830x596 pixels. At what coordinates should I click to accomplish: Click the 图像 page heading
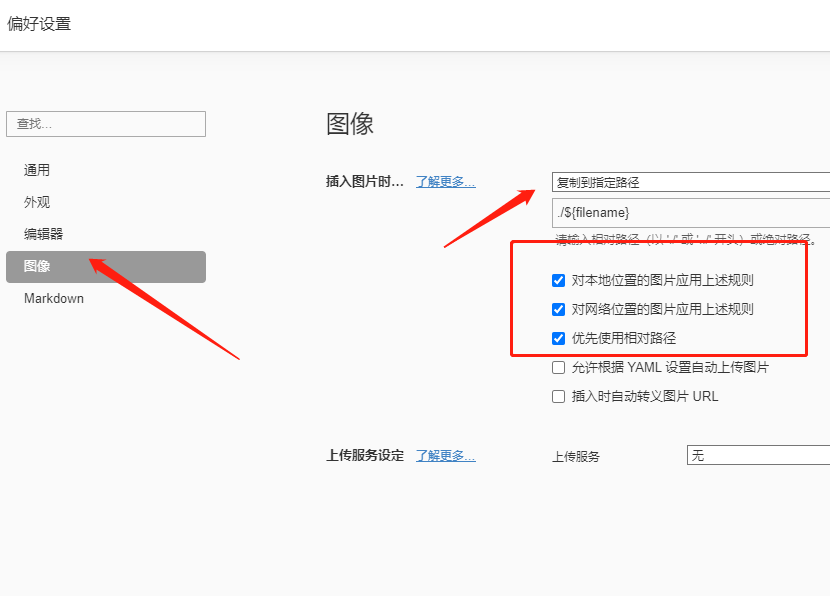pyautogui.click(x=350, y=124)
